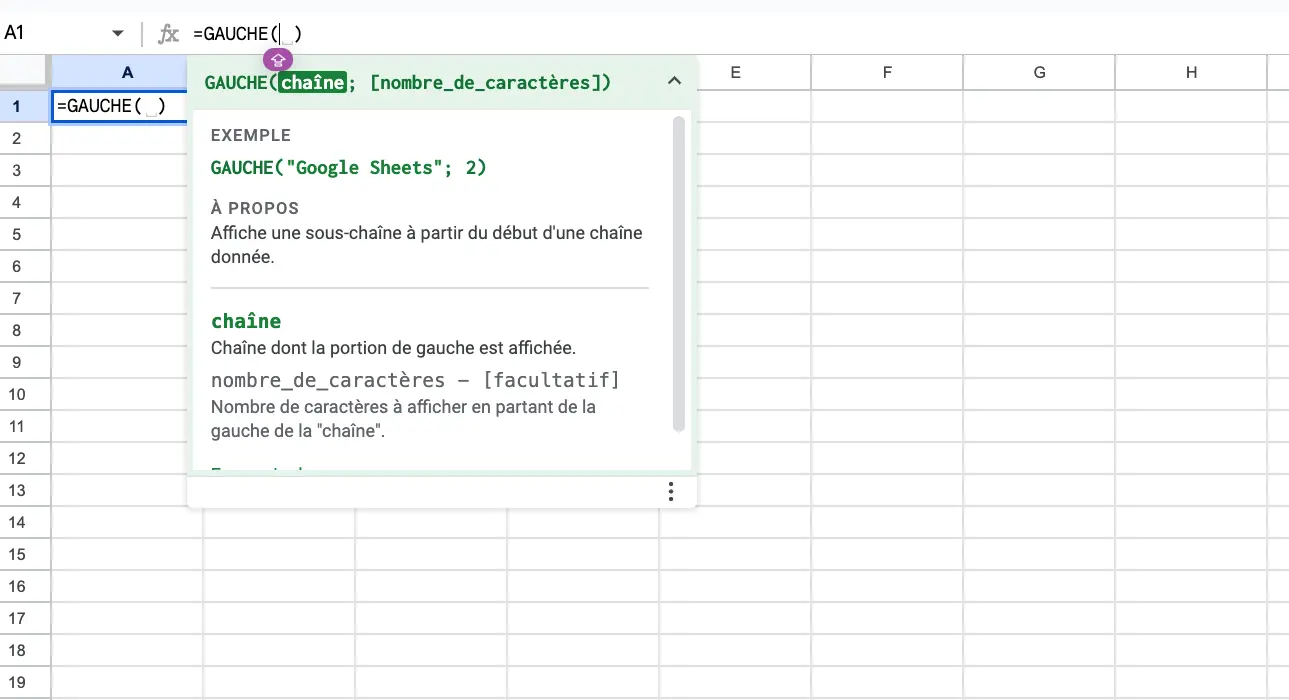Click the [nombre_de_caractères] argument in the syntax header

[490, 83]
